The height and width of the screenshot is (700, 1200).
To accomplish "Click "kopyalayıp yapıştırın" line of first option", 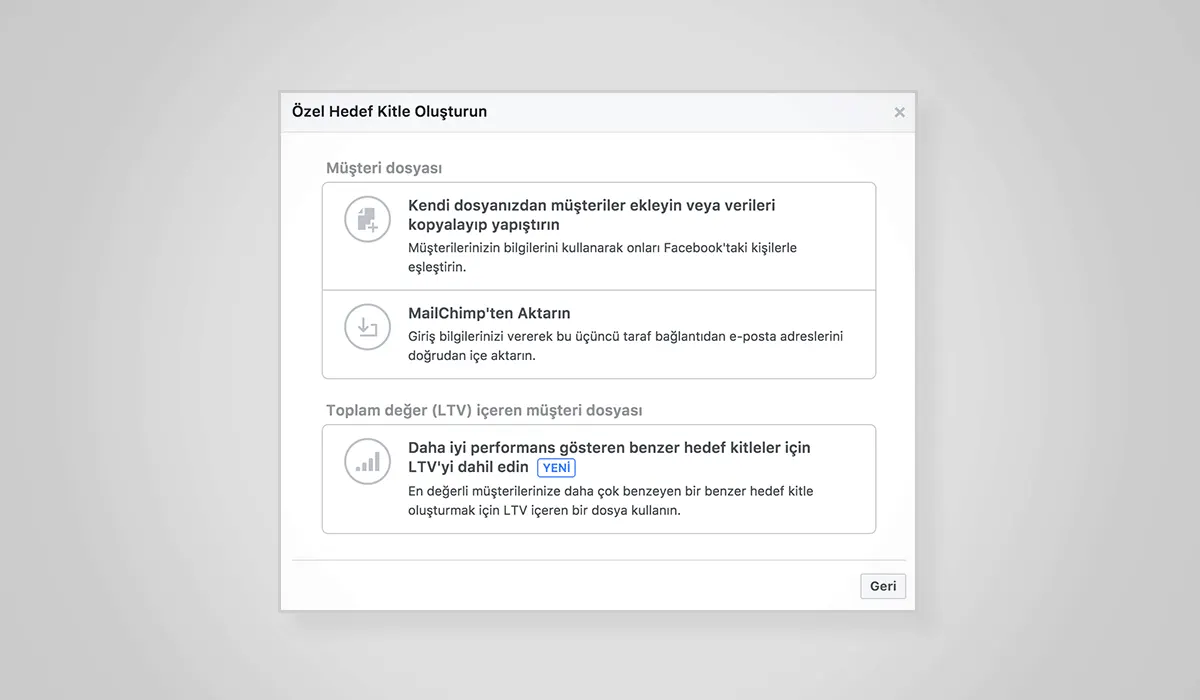I will [x=484, y=225].
